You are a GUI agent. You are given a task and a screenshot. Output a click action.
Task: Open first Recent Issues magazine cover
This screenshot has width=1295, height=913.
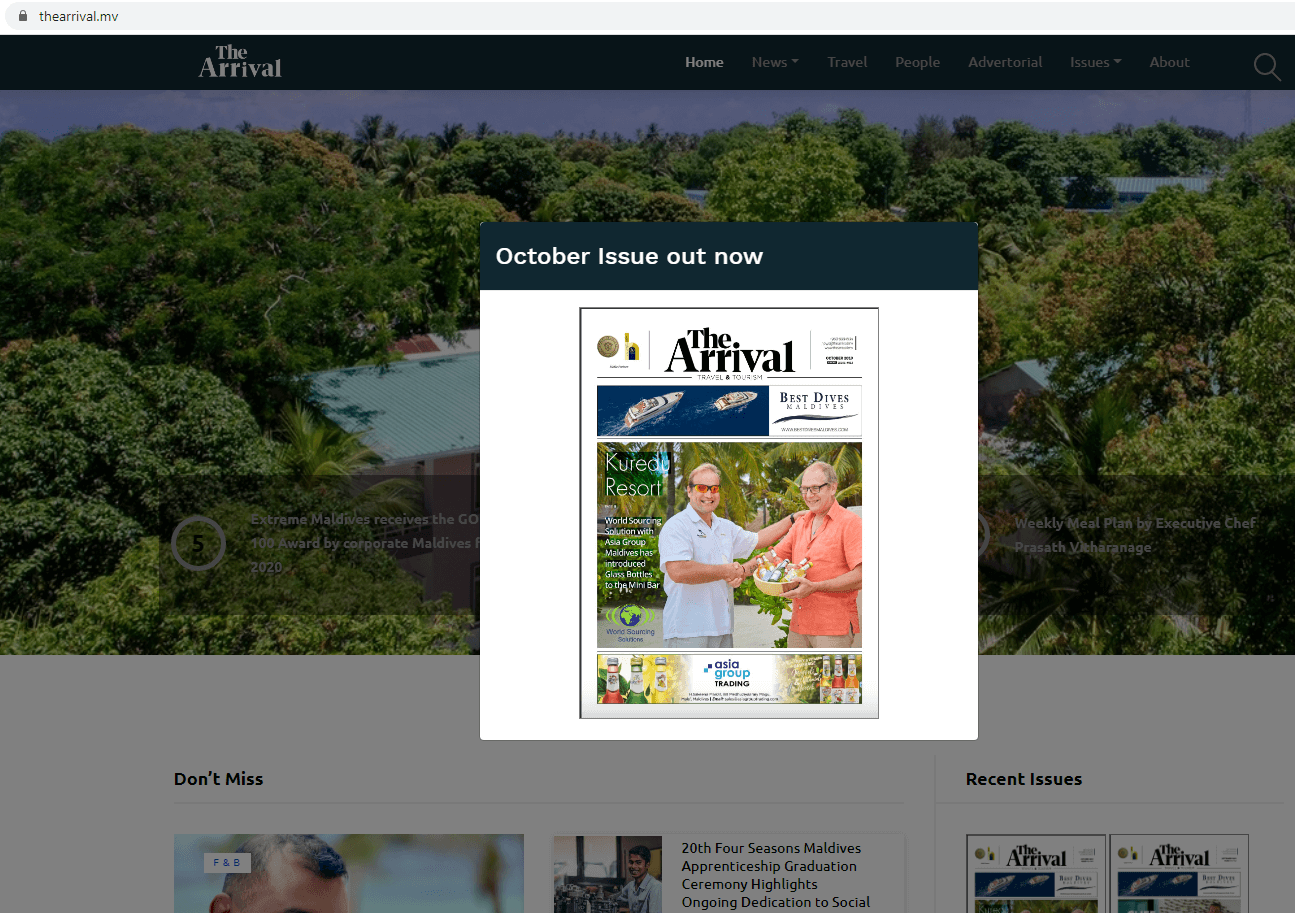click(1036, 873)
